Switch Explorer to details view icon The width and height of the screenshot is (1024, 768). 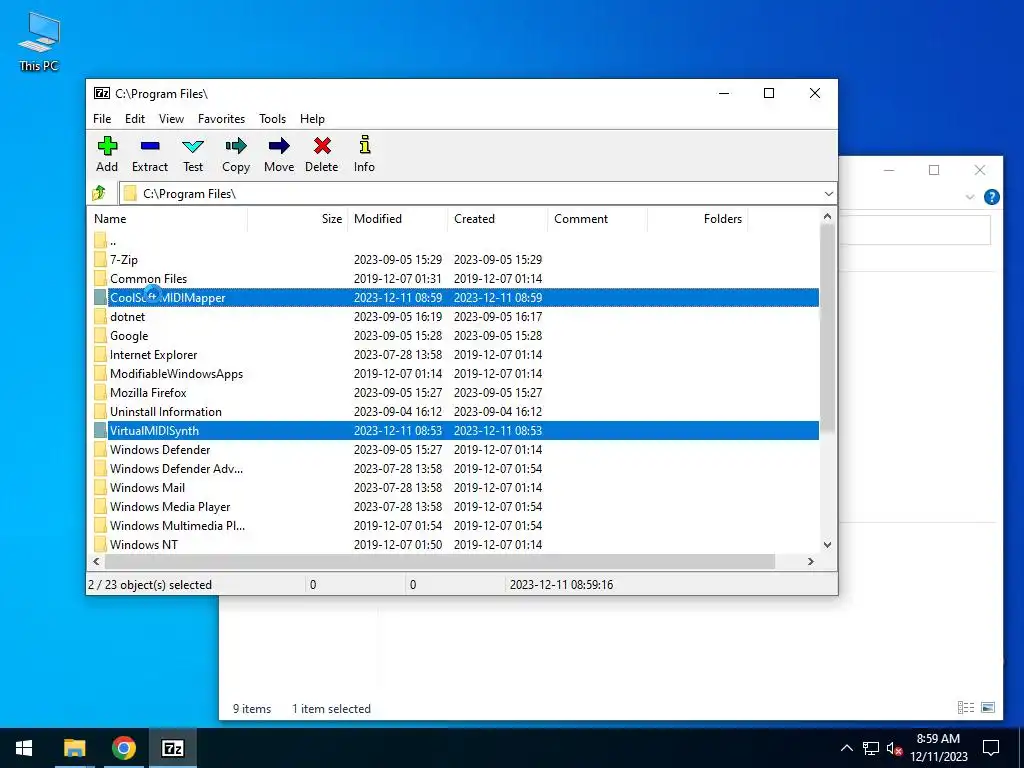(966, 707)
